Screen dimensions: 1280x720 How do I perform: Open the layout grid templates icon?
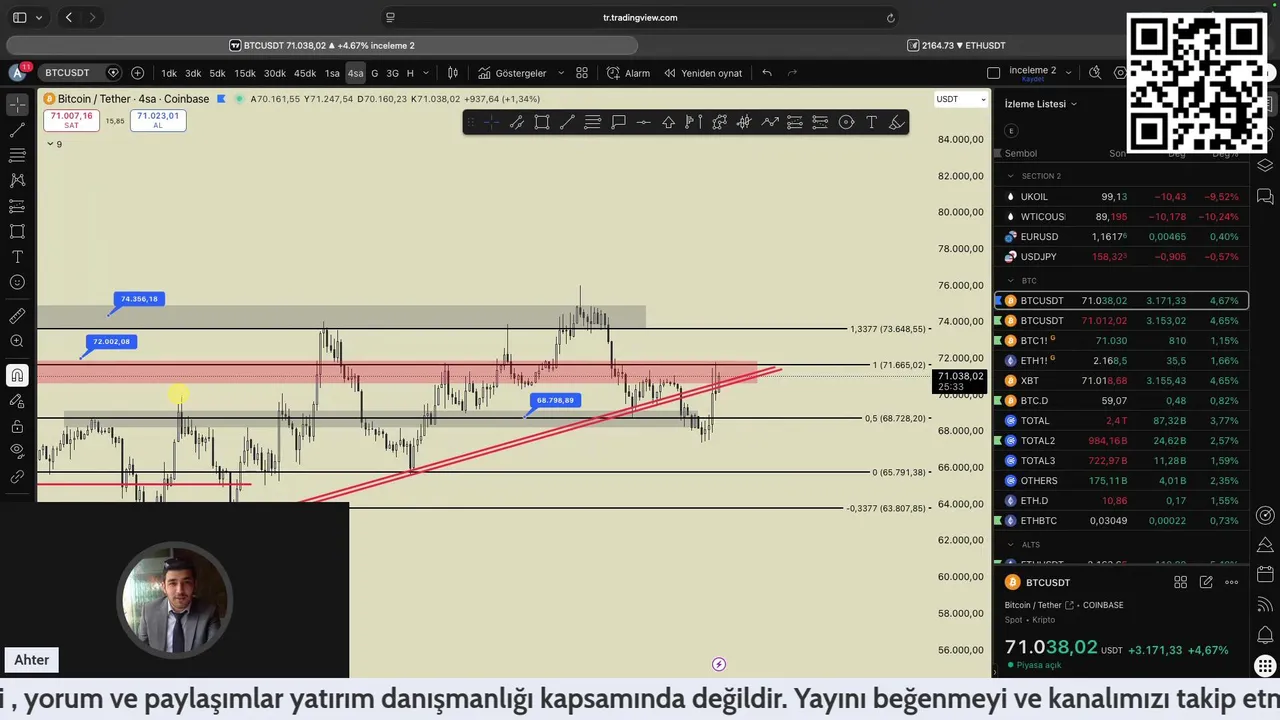(x=582, y=73)
